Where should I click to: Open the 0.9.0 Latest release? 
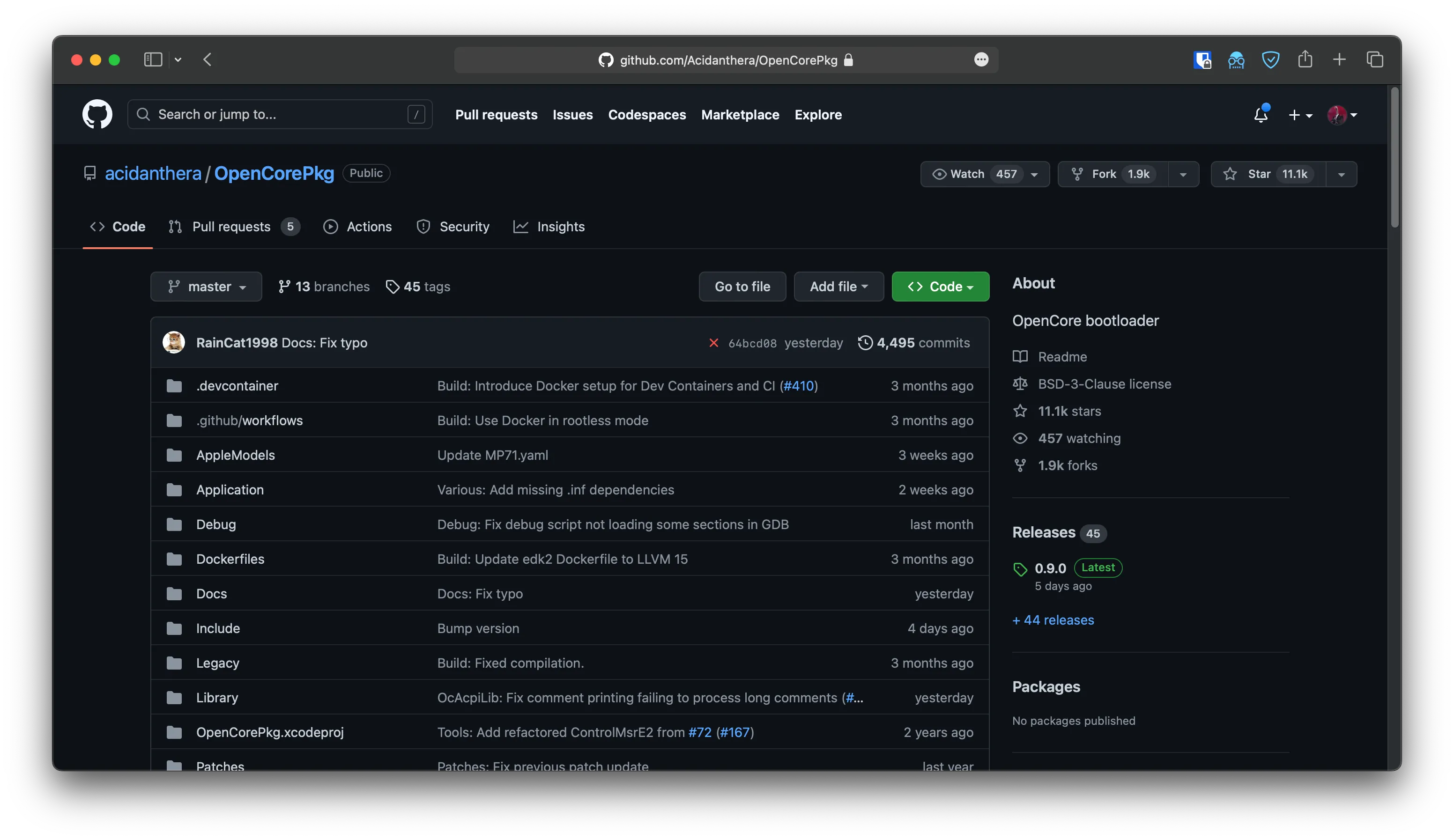tap(1068, 568)
